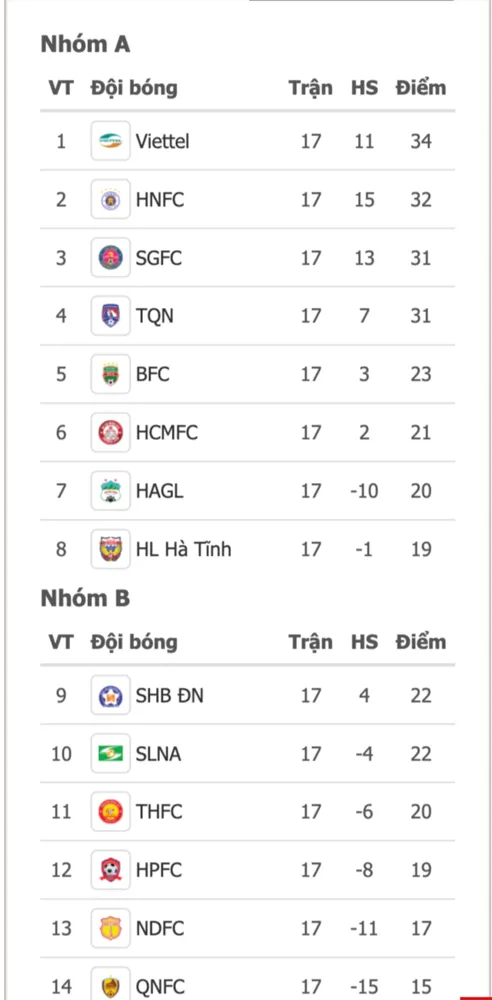Click the TQN club logo
This screenshot has width=492, height=1000.
110,315
